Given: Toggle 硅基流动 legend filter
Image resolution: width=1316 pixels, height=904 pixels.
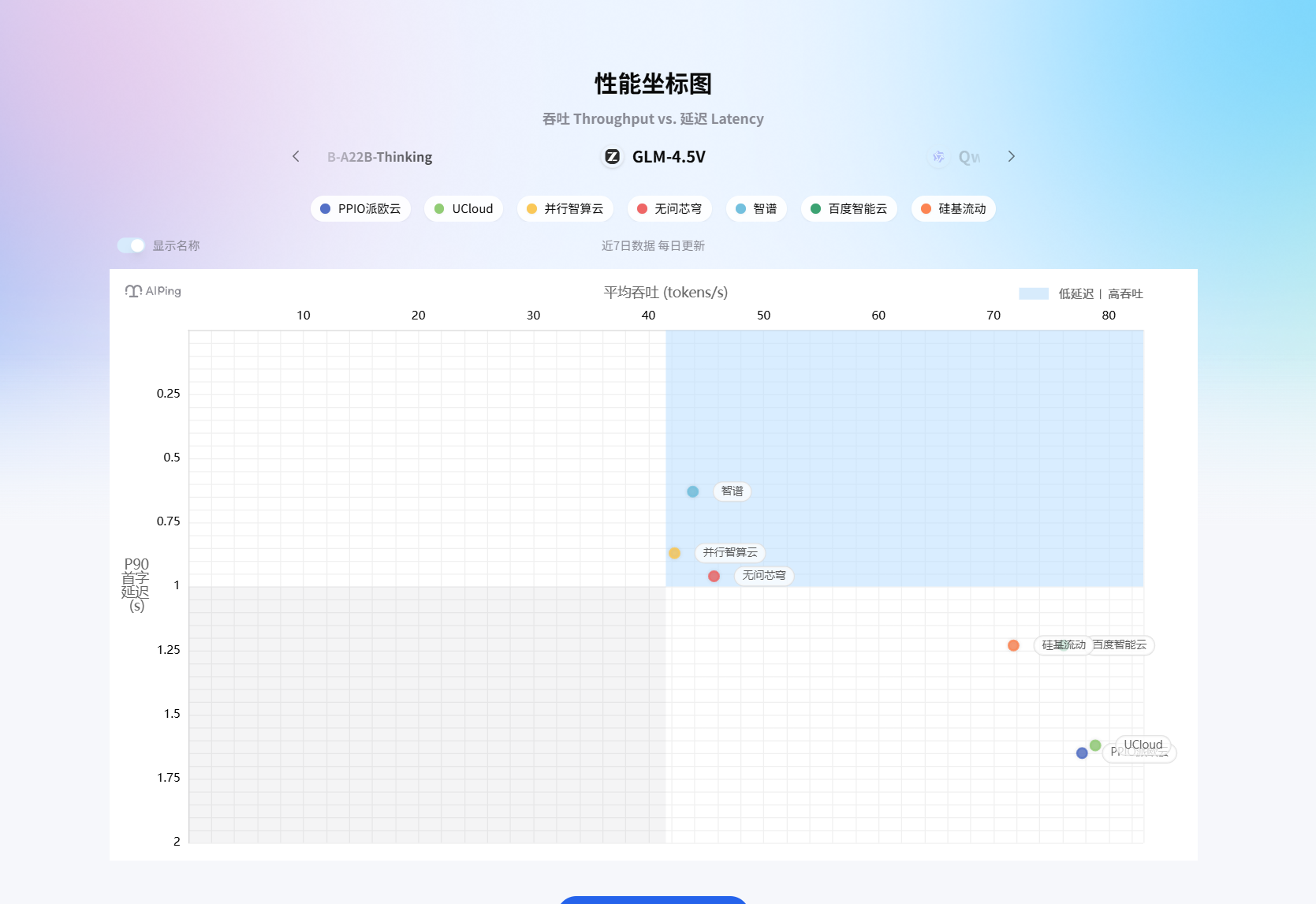Looking at the screenshot, I should click(953, 208).
